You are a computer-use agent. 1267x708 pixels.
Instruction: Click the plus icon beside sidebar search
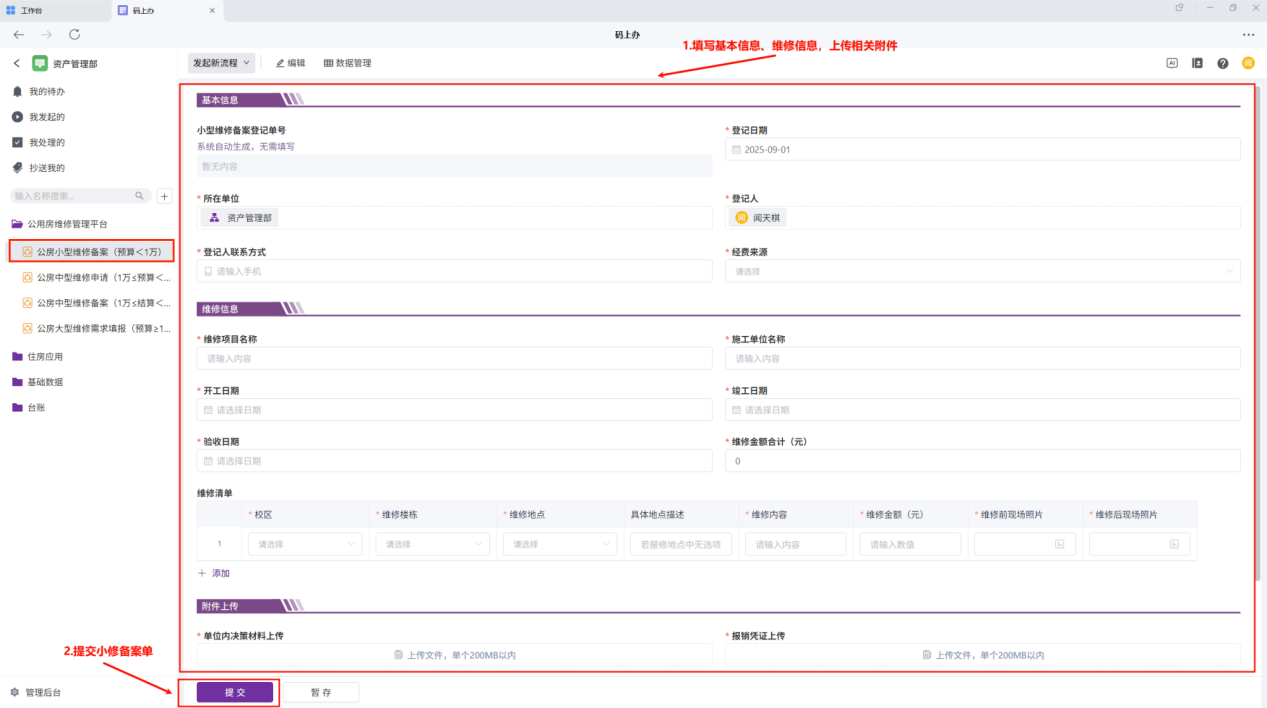click(165, 196)
